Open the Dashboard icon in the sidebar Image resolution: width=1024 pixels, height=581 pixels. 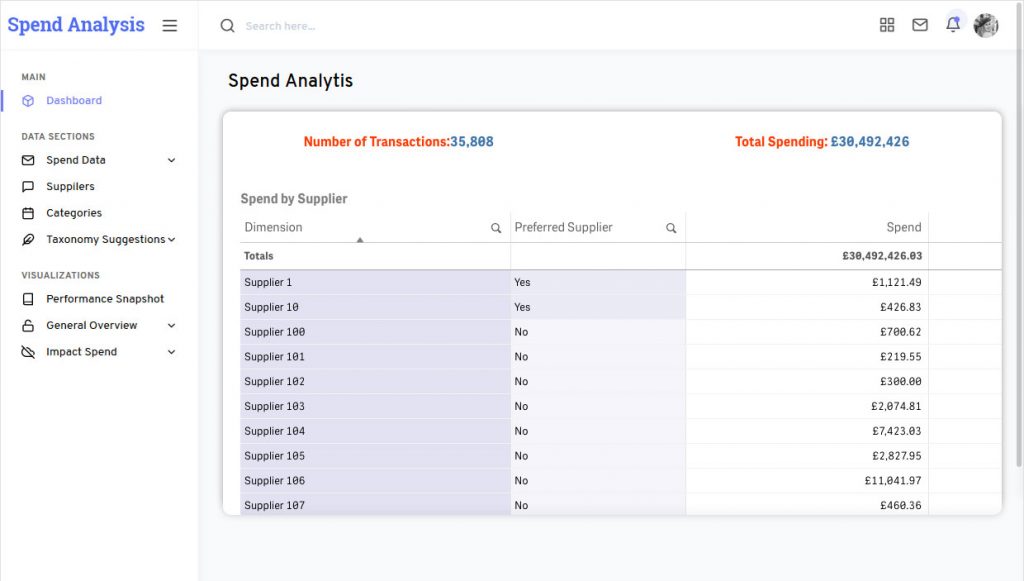[x=27, y=100]
